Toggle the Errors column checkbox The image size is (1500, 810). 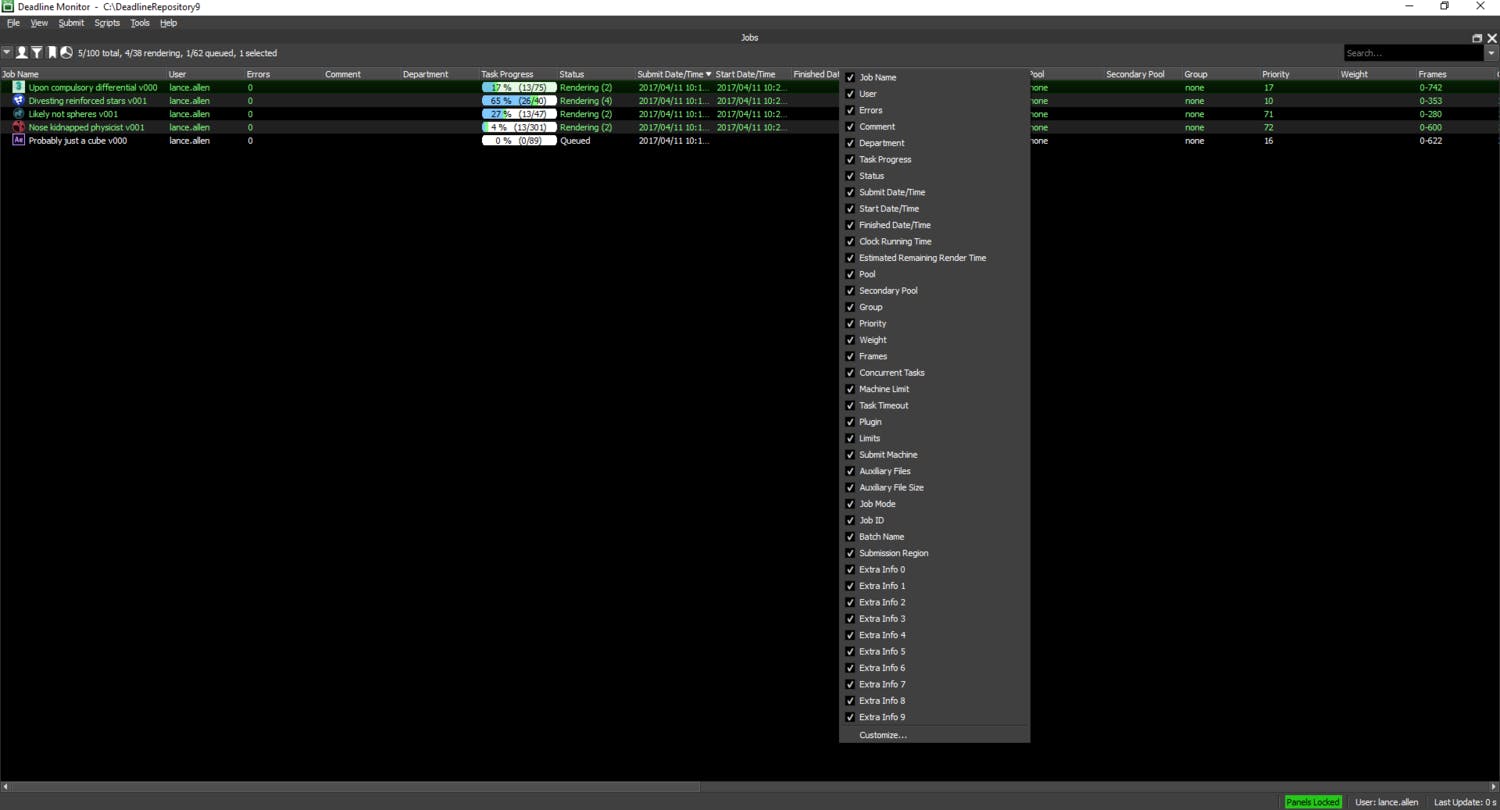click(850, 110)
